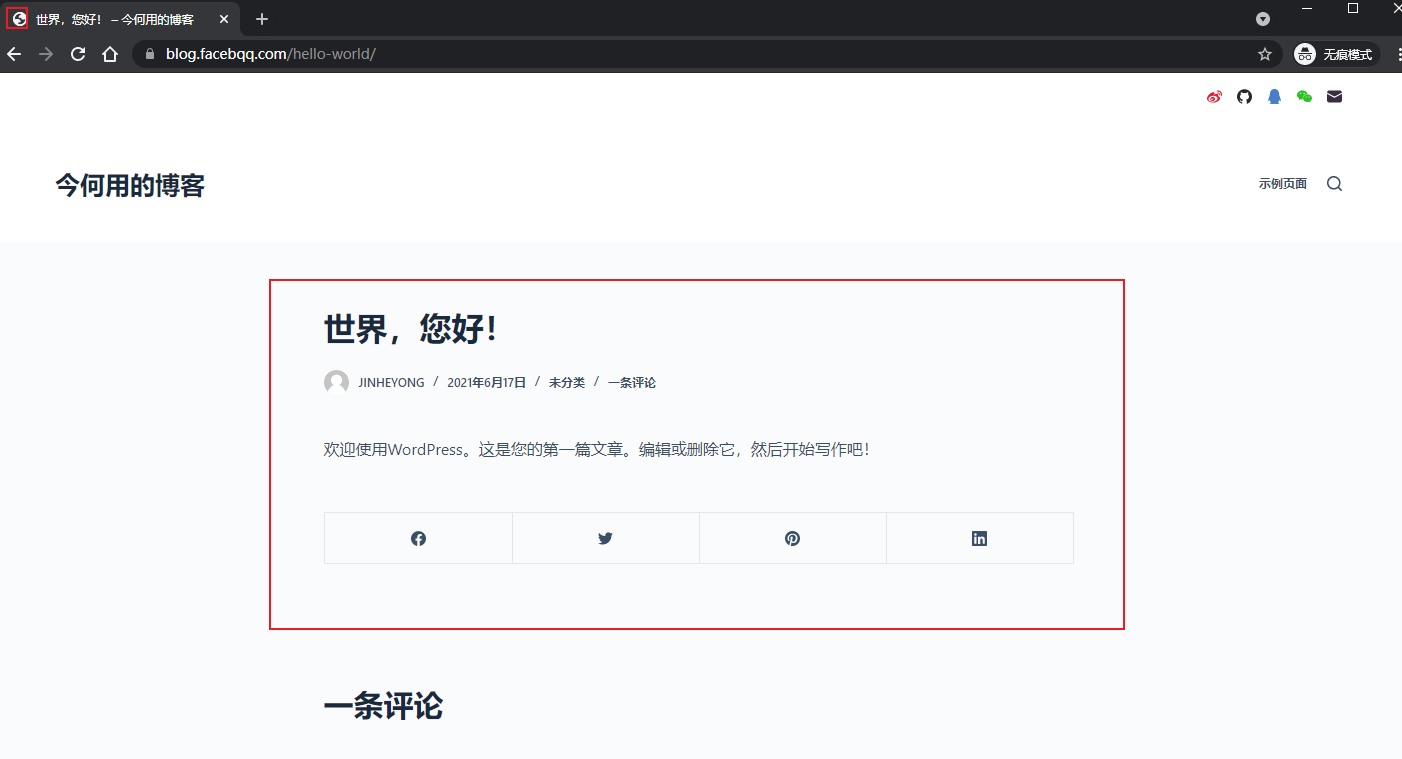The width and height of the screenshot is (1402, 759).
Task: Close the 世界，您好！ tab
Action: click(x=224, y=19)
